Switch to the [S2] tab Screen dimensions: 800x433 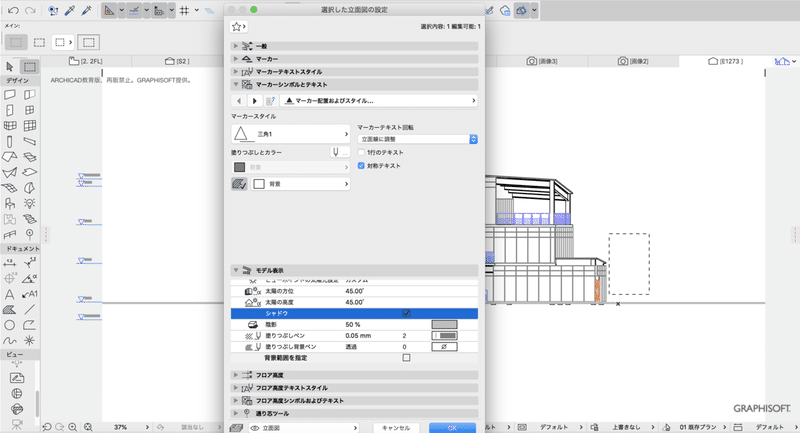[177, 61]
